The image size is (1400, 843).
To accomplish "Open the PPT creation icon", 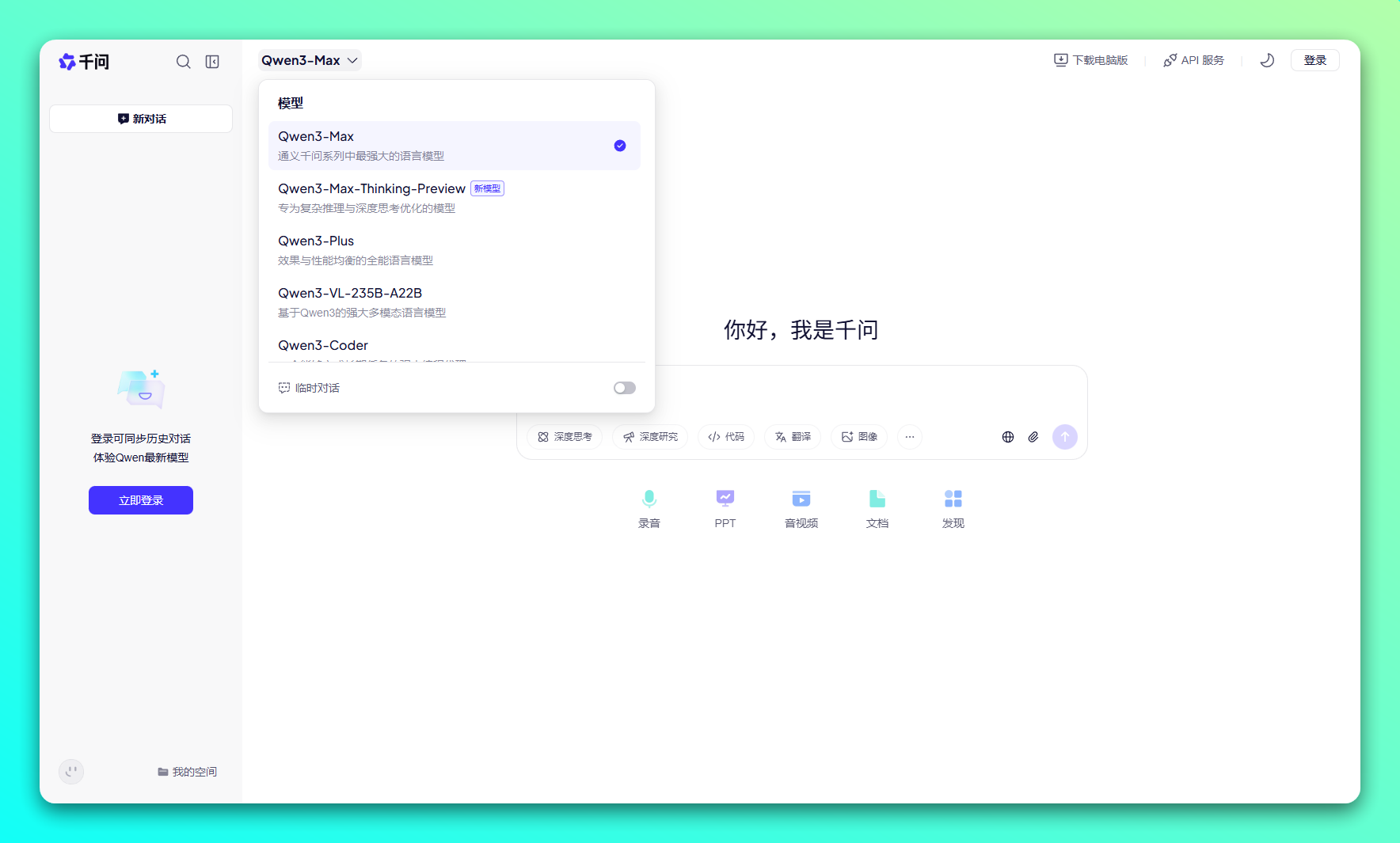I will (725, 499).
